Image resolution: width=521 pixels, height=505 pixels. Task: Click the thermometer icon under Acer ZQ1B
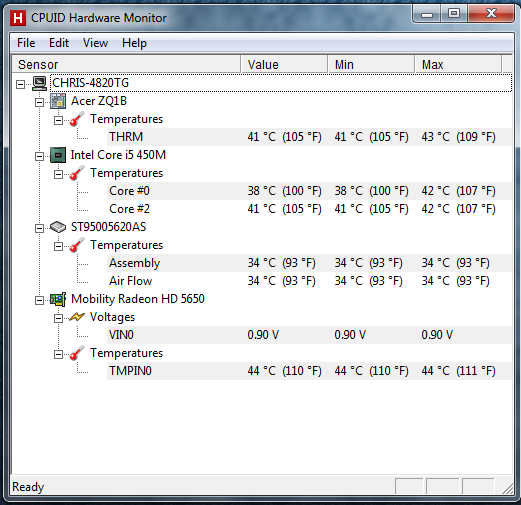[77, 119]
